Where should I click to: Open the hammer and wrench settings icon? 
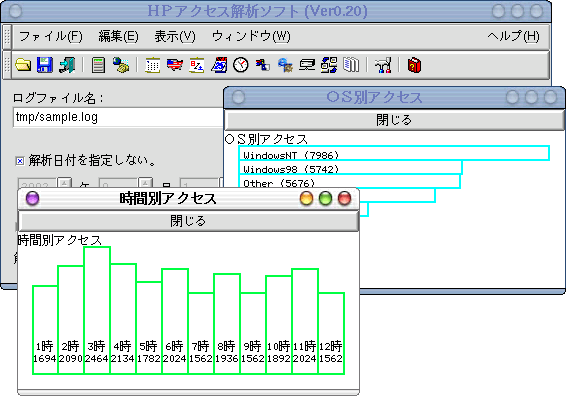(383, 65)
